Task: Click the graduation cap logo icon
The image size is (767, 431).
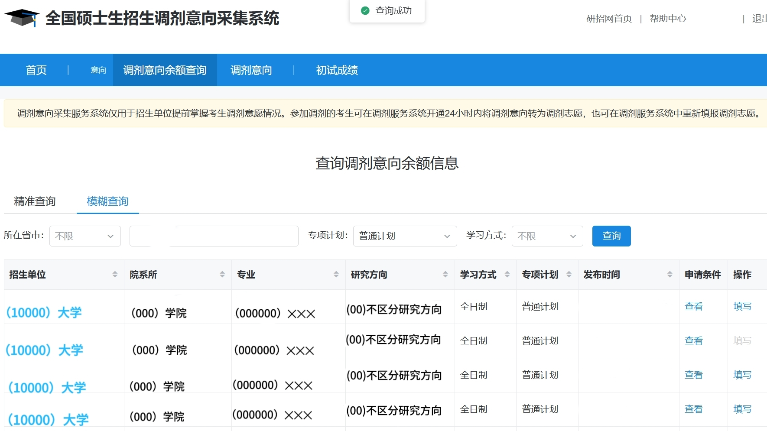Action: 22,18
